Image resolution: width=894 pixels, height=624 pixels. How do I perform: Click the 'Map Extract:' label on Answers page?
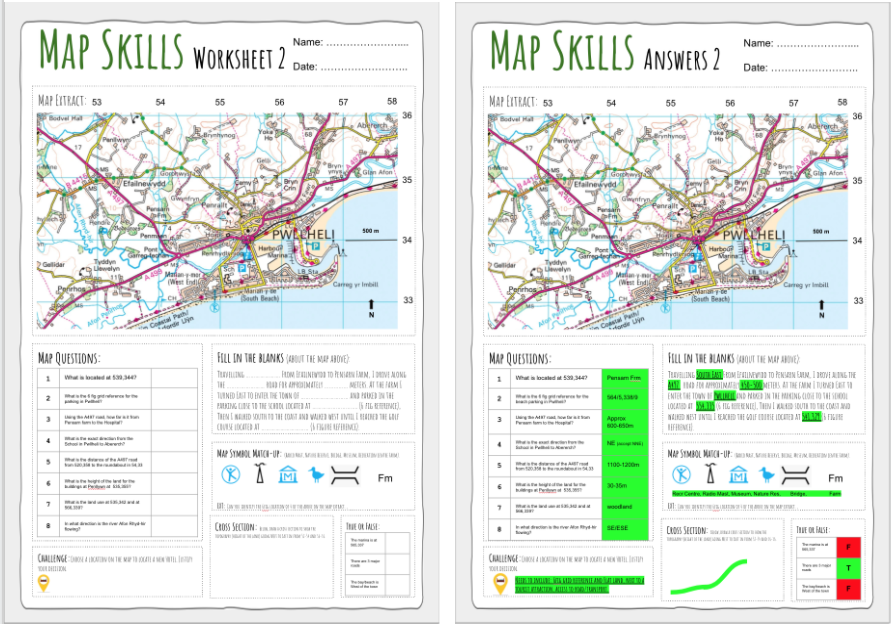513,102
